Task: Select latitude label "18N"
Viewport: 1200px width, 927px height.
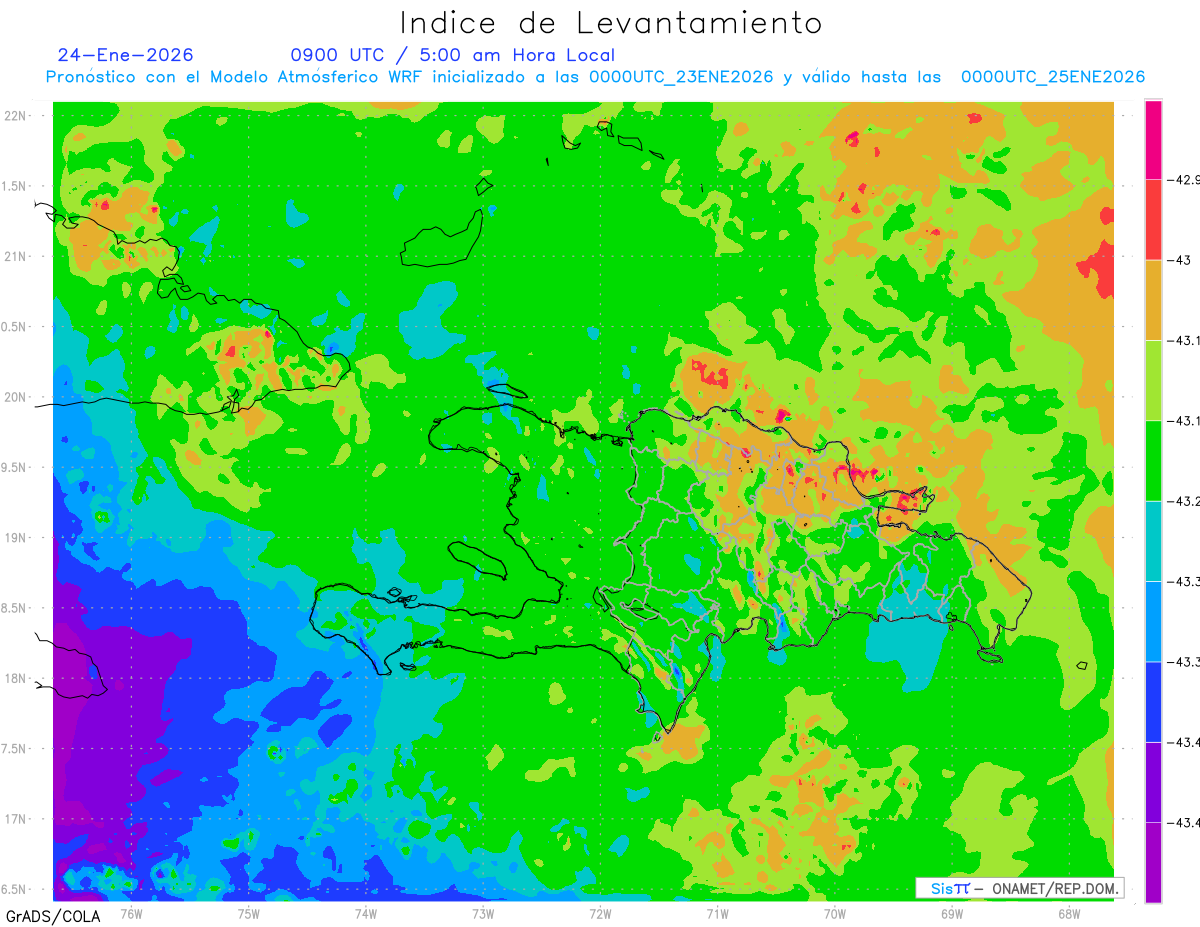Action: tap(17, 678)
